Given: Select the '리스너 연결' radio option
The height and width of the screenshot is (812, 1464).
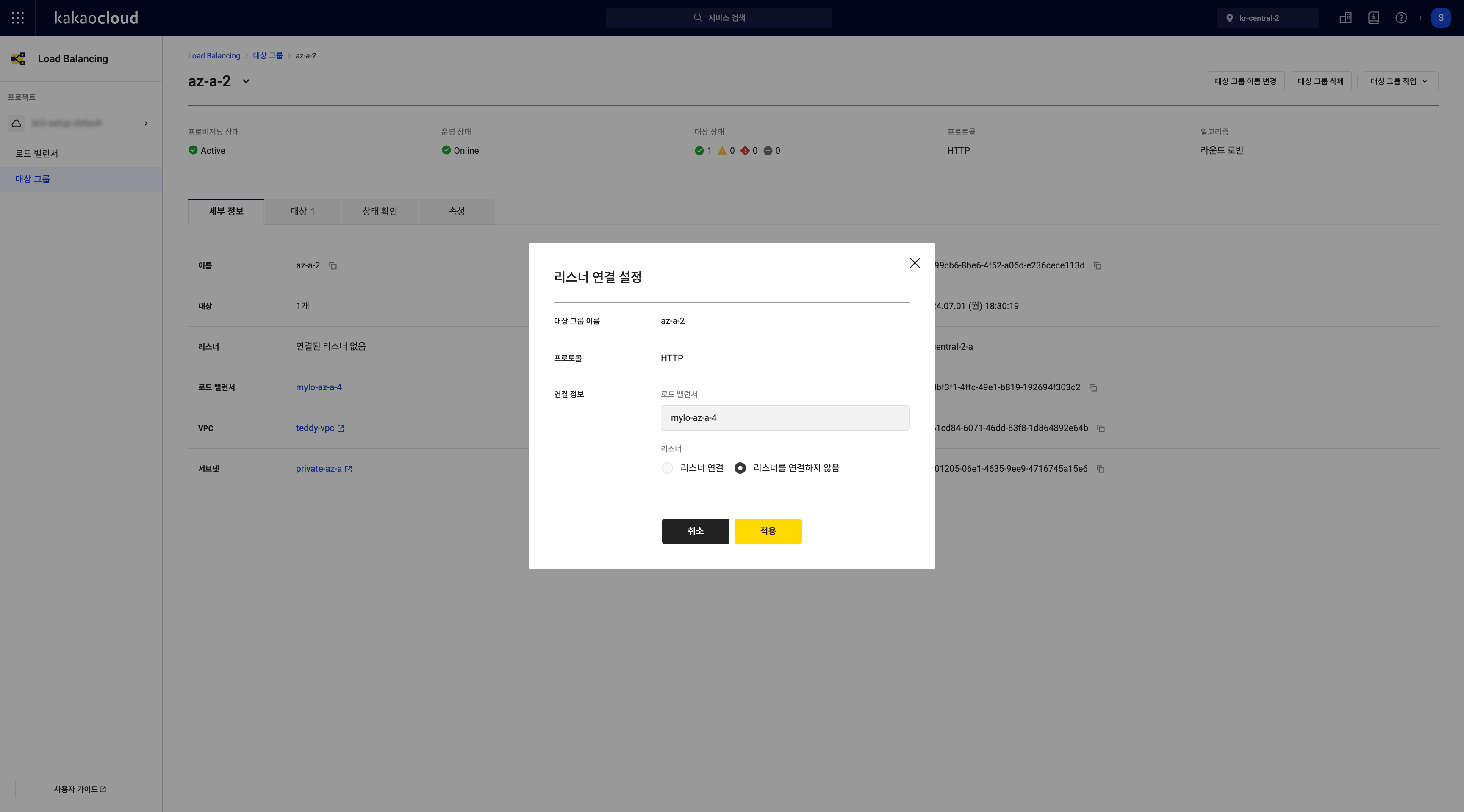Looking at the screenshot, I should click(x=667, y=468).
